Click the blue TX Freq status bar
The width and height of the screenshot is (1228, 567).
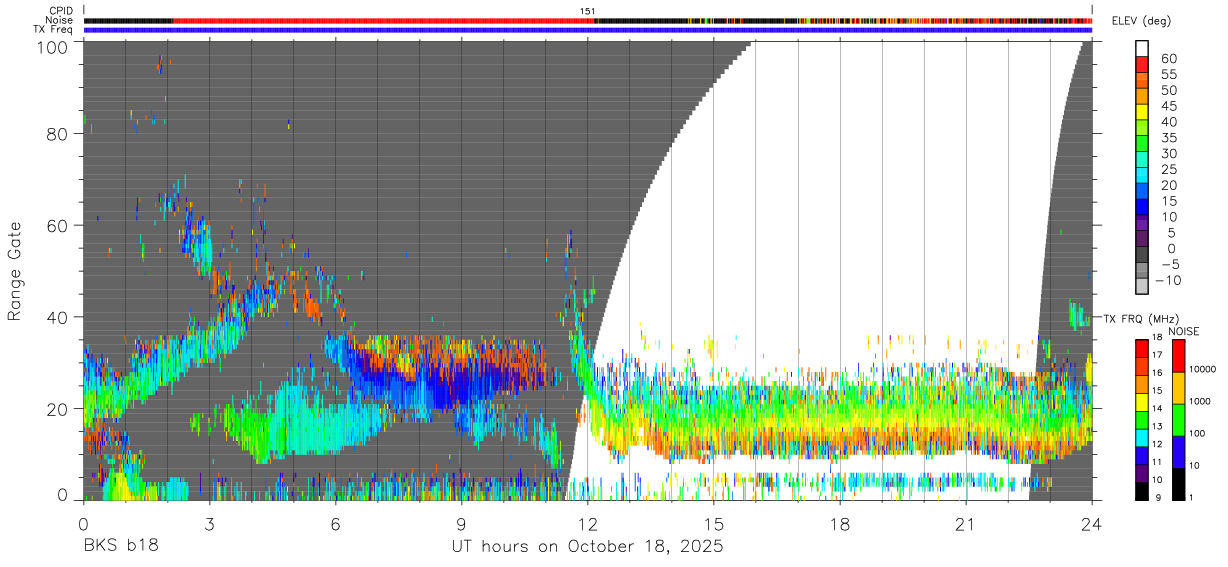(x=588, y=30)
